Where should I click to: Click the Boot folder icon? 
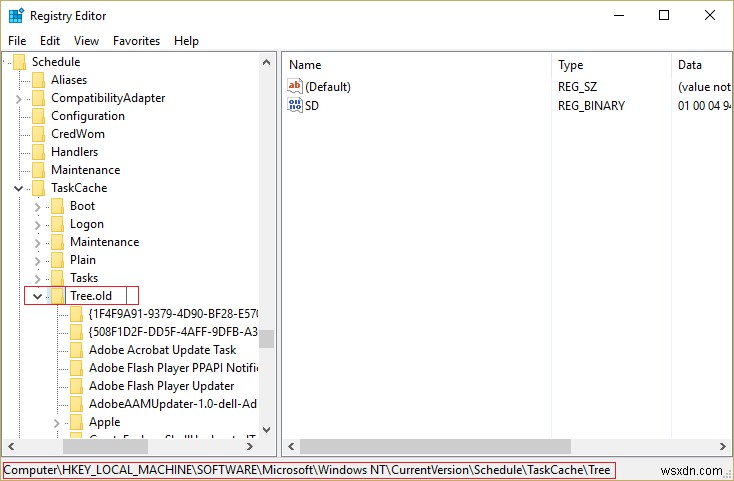click(x=57, y=206)
